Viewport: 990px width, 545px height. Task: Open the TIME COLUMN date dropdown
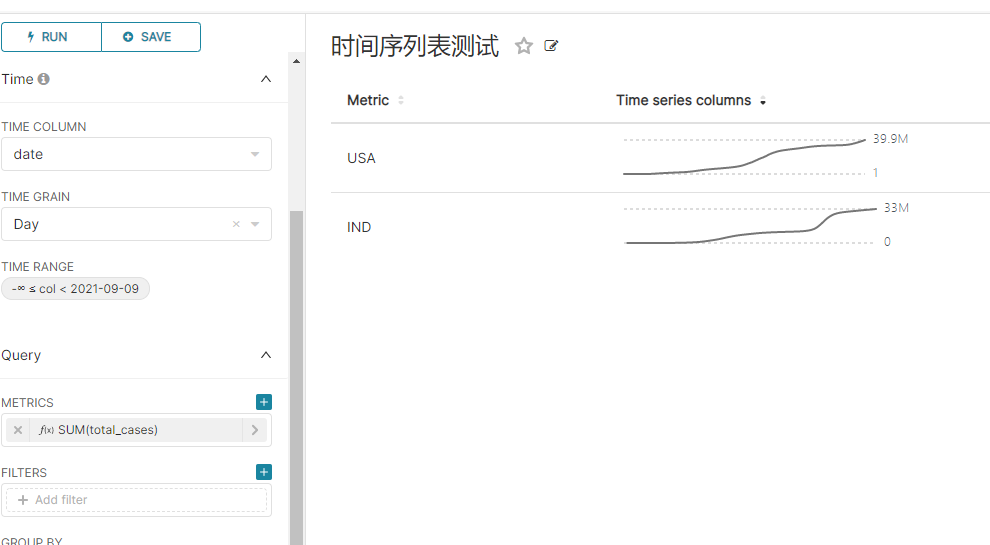136,154
